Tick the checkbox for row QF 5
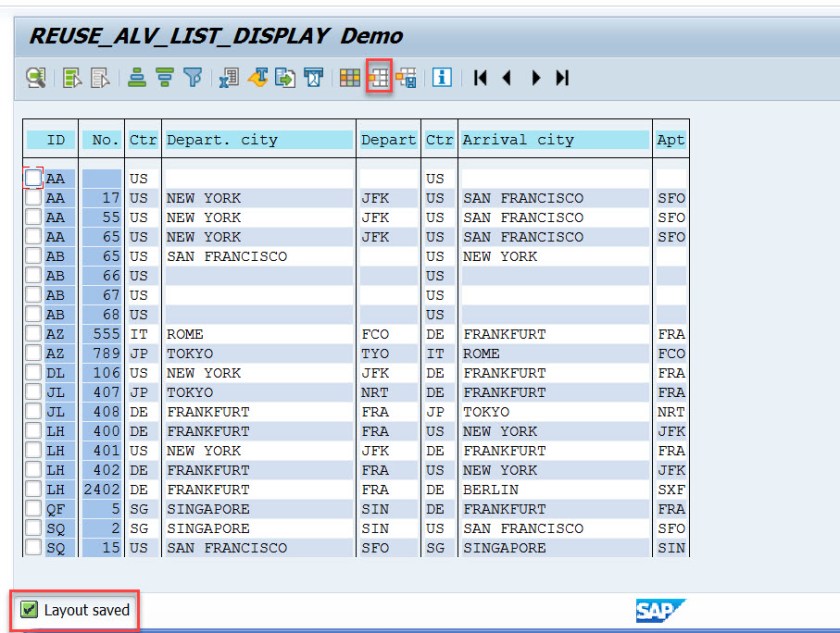 [33, 509]
